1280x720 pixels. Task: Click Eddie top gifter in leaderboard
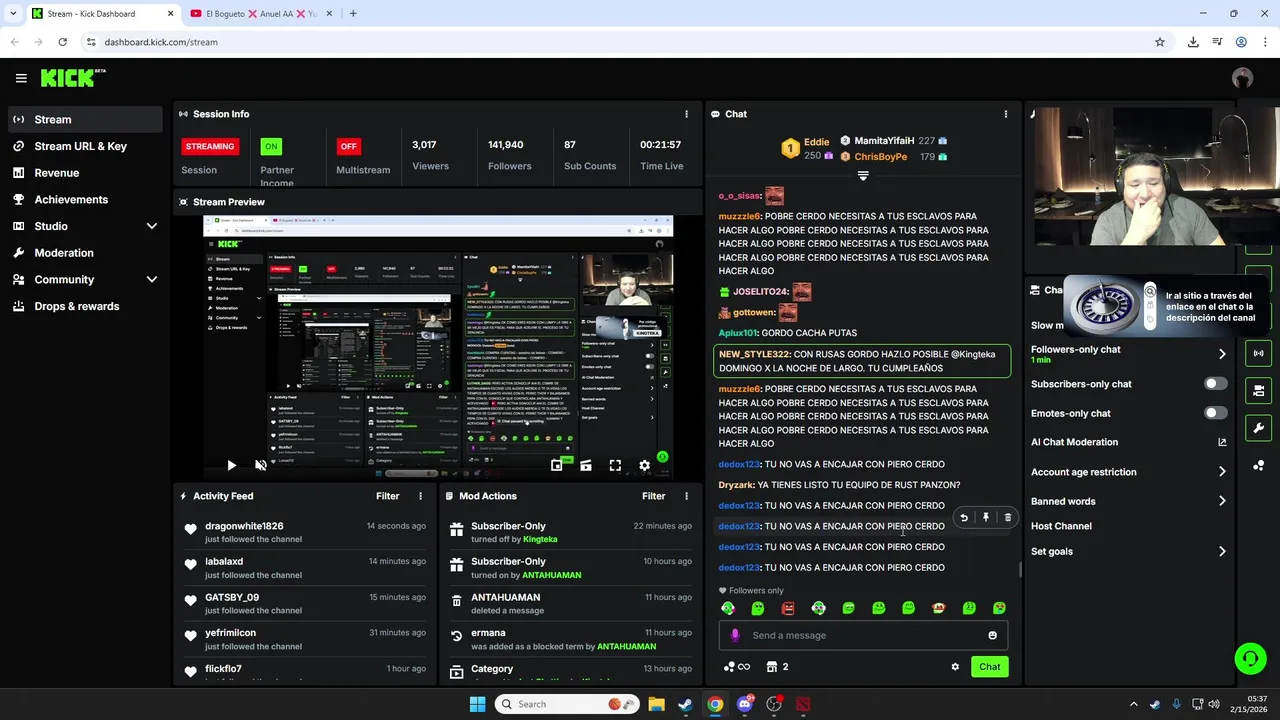(816, 142)
